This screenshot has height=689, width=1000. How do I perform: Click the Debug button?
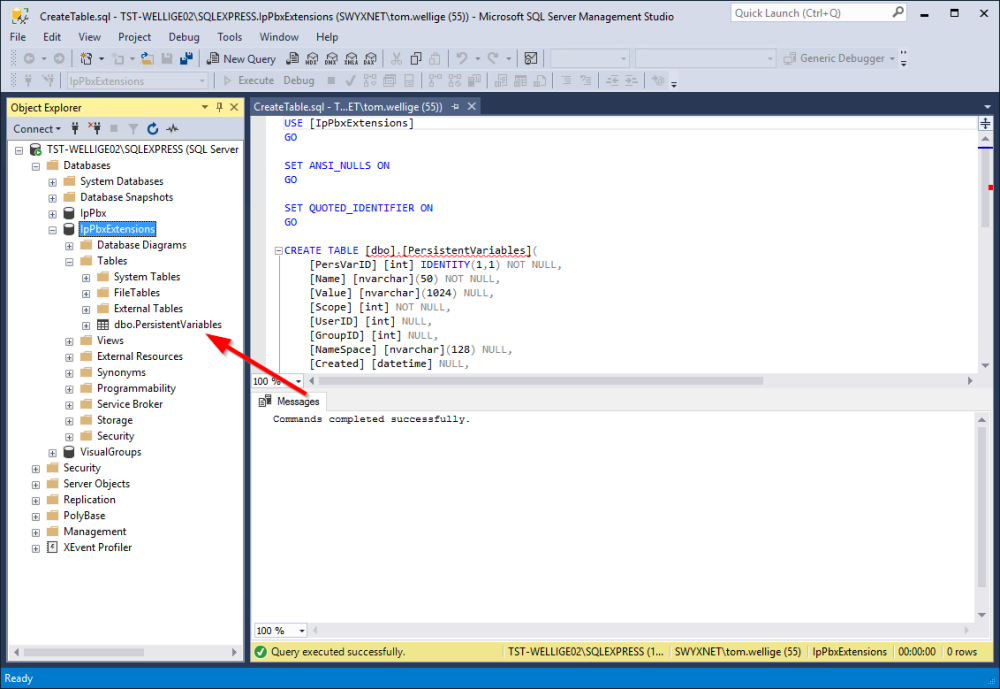click(298, 80)
